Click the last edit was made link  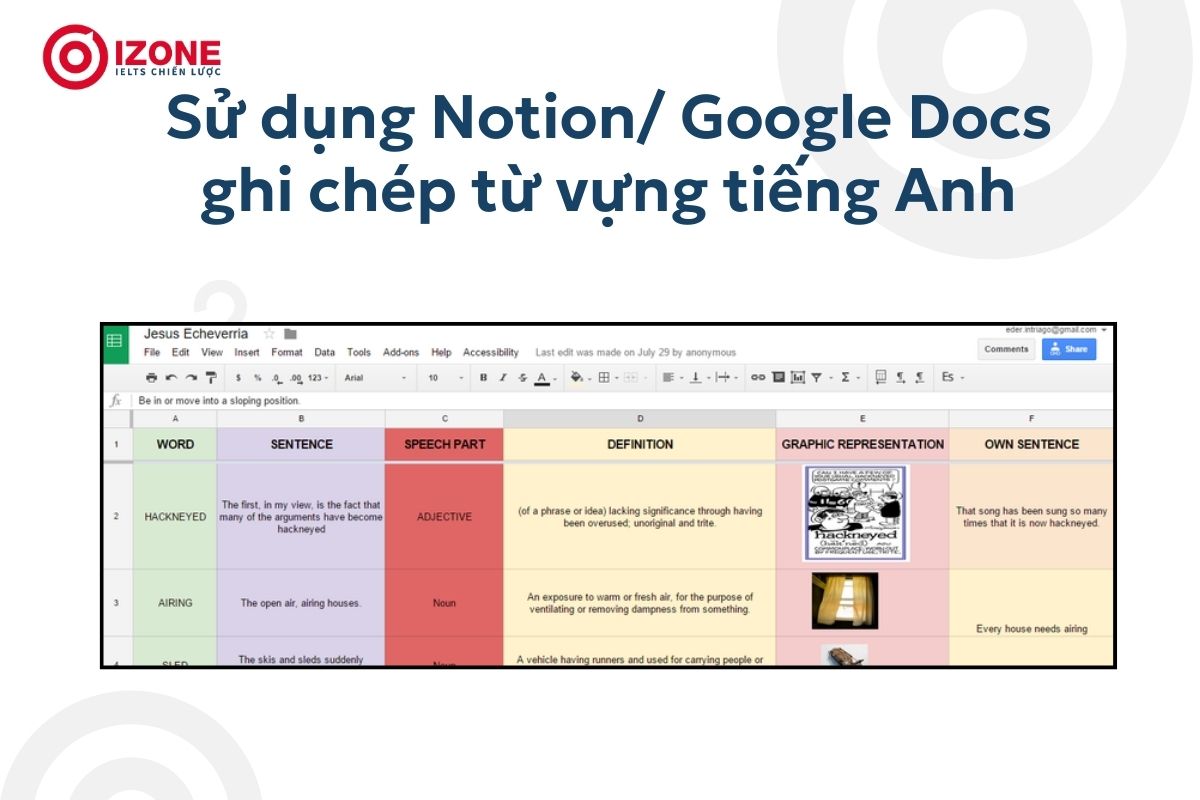(636, 353)
